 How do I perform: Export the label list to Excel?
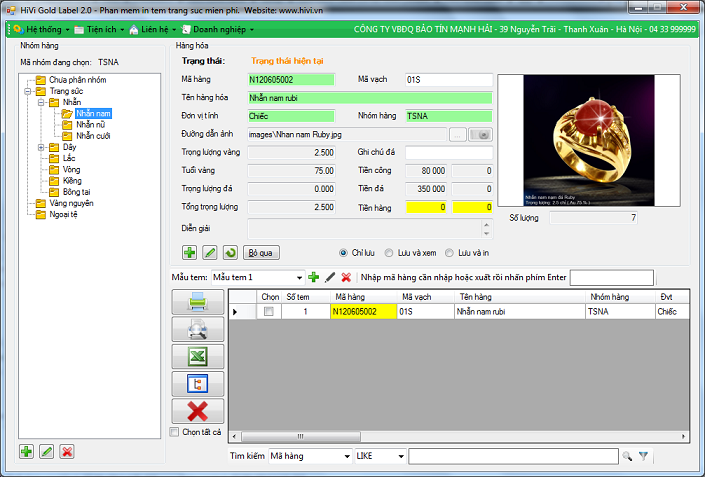198,356
